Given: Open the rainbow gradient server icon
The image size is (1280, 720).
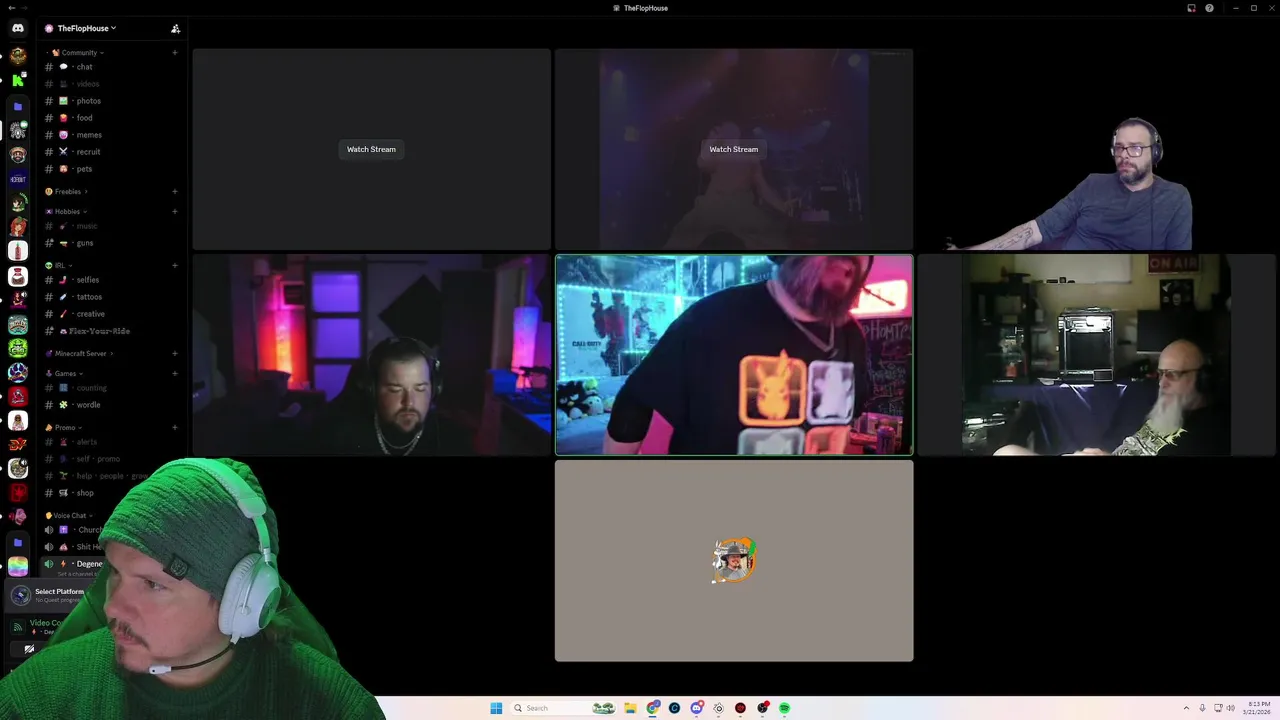Looking at the screenshot, I should [x=18, y=566].
